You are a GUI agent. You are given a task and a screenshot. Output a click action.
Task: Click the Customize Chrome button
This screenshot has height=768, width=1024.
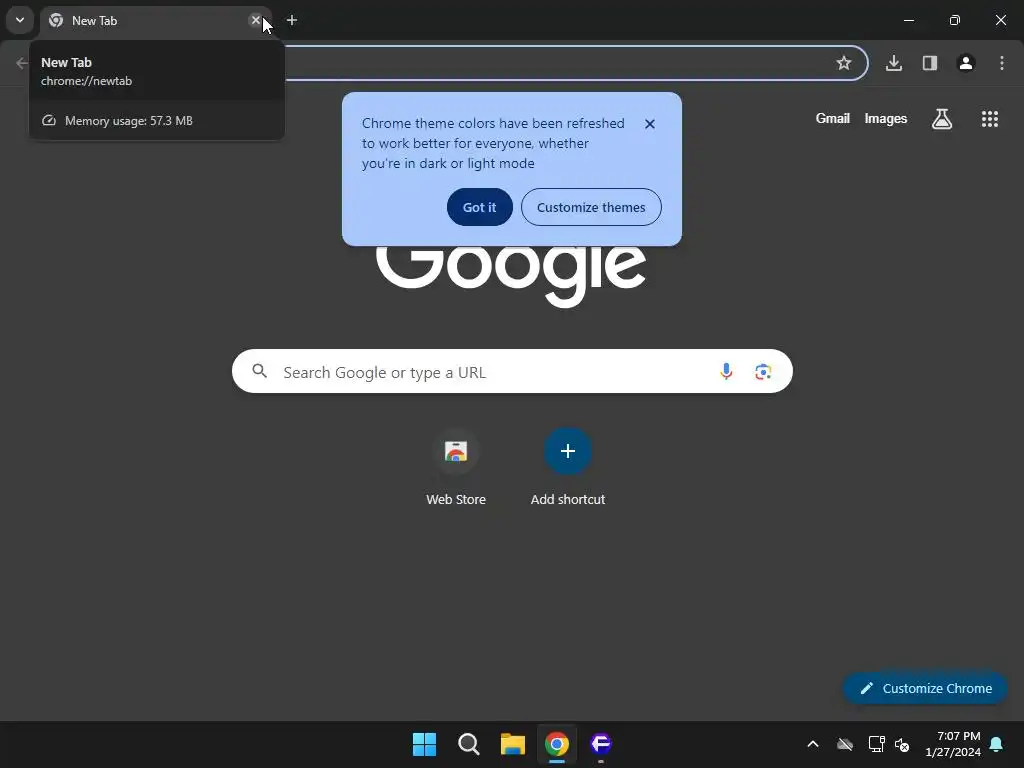pyautogui.click(x=925, y=688)
